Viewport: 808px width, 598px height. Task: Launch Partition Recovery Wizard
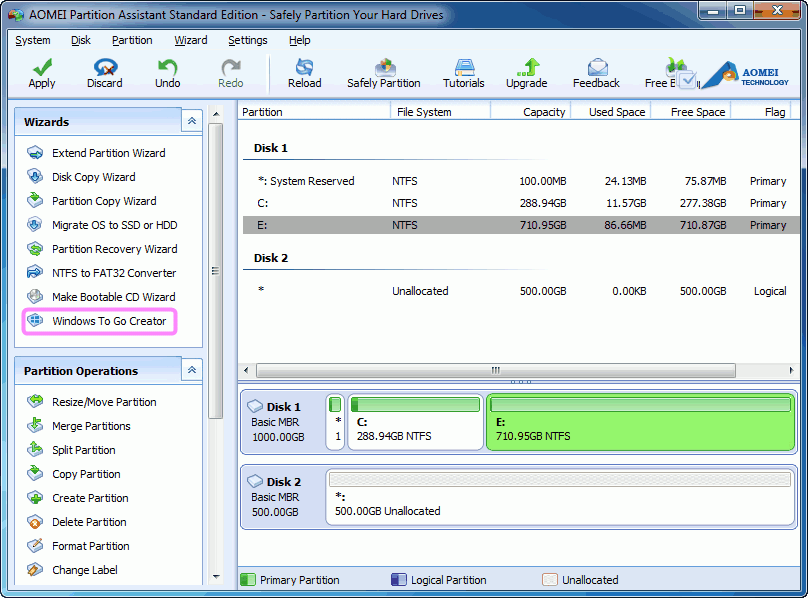point(102,249)
